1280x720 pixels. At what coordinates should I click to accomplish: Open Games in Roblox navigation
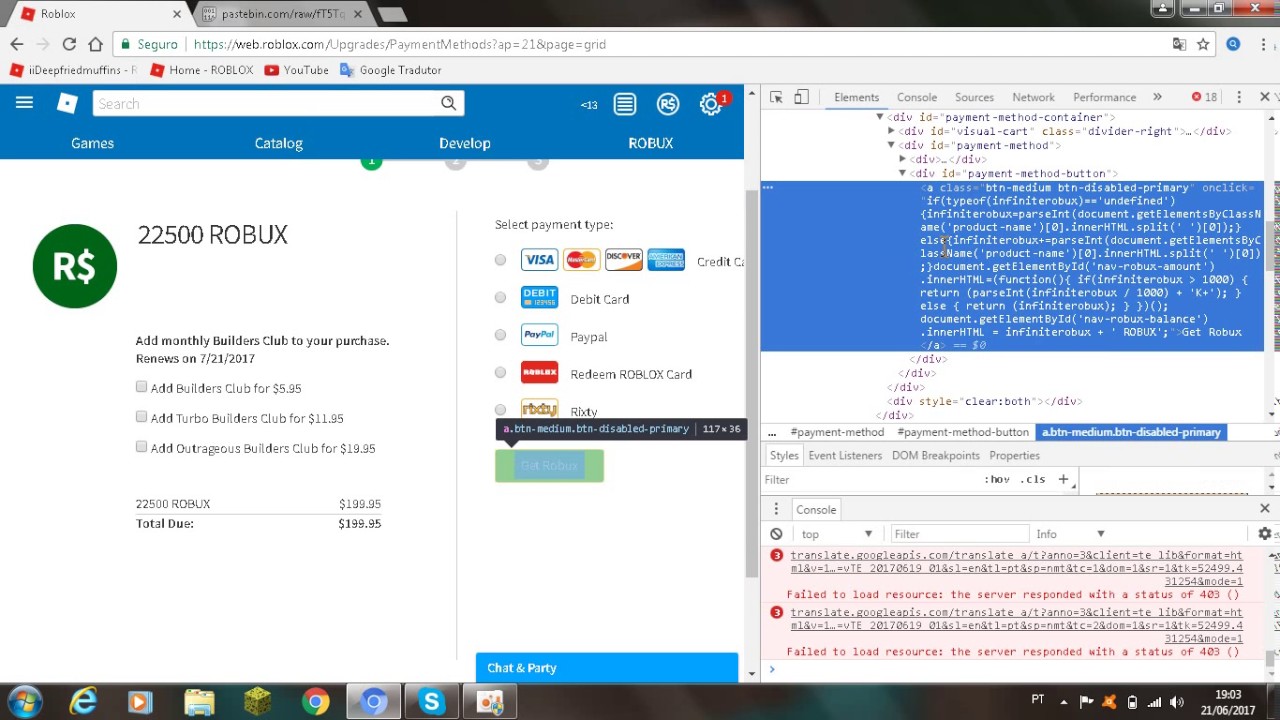[92, 143]
